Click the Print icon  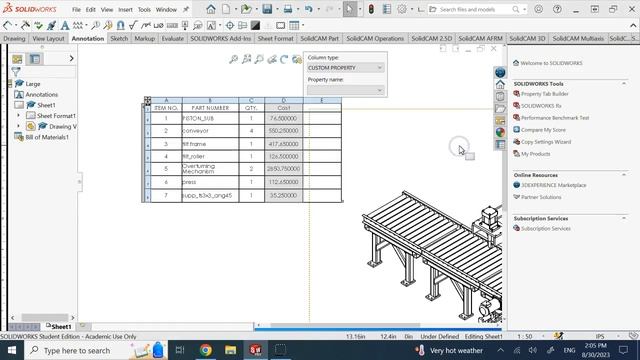[288, 9]
